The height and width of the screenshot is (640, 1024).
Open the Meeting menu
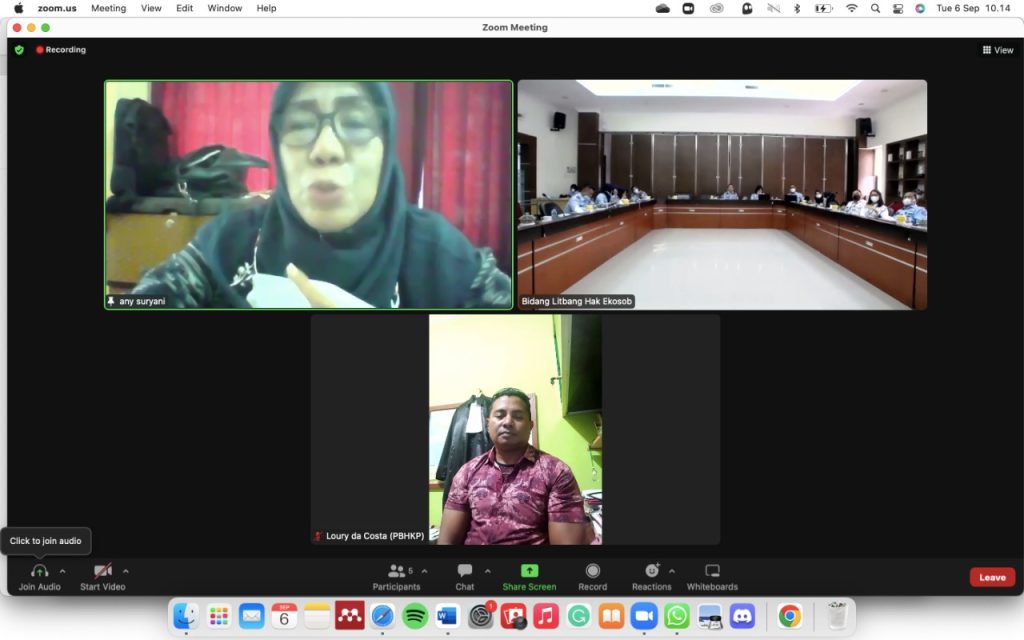[108, 8]
